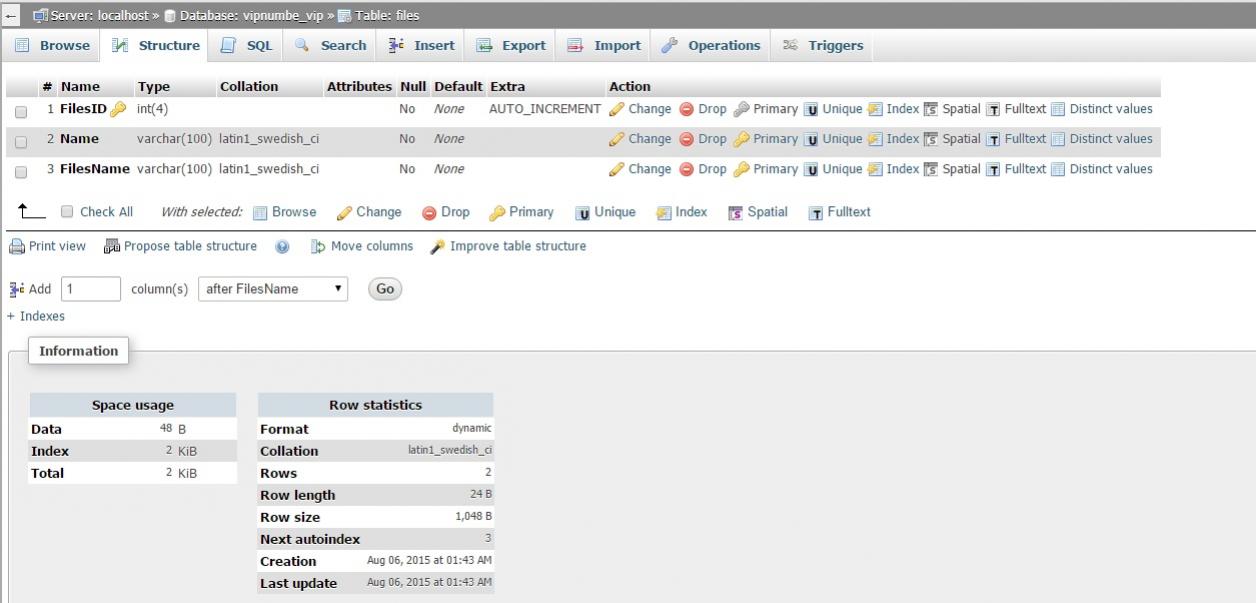Viewport: 1256px width, 603px height.
Task: Click Distinct values icon for FilesID row
Action: [1058, 109]
